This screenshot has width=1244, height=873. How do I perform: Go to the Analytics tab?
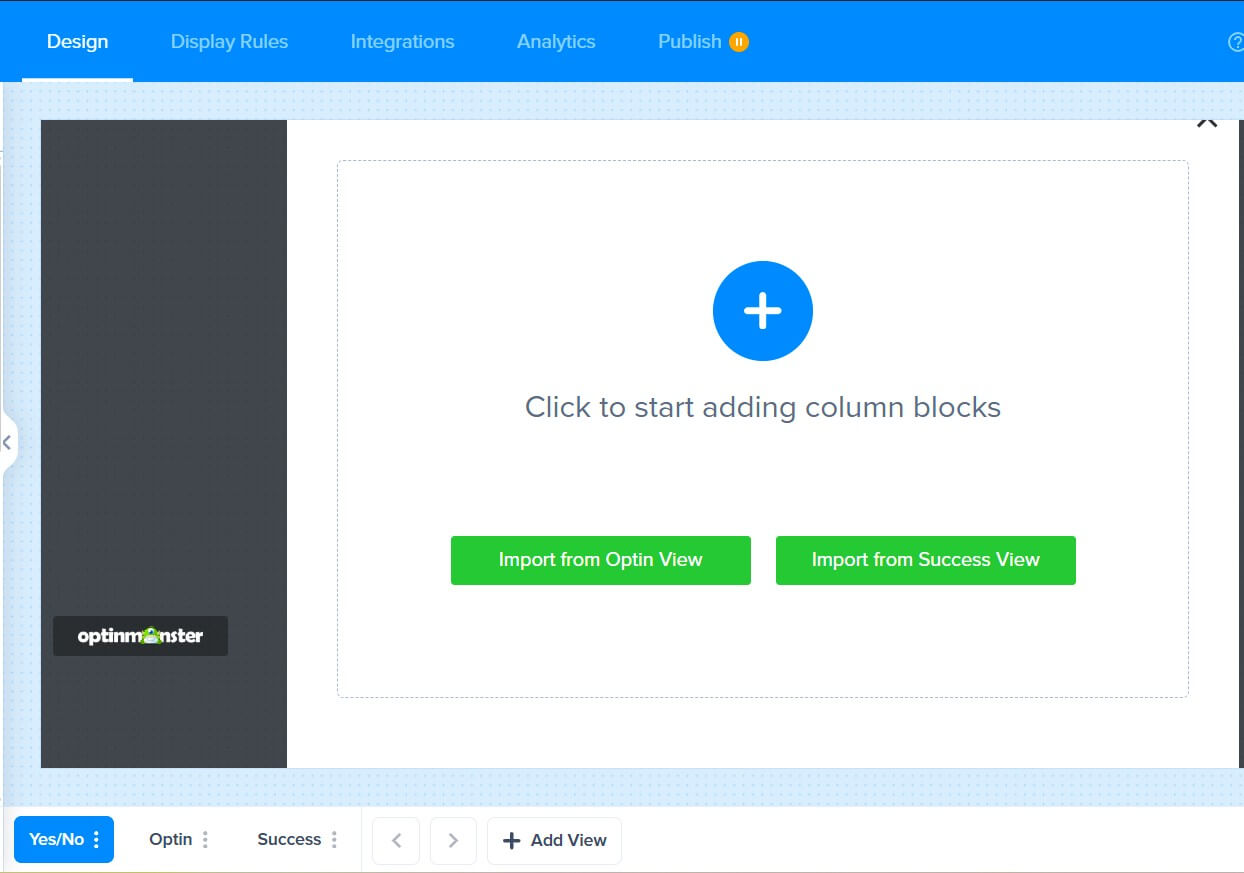pos(556,42)
